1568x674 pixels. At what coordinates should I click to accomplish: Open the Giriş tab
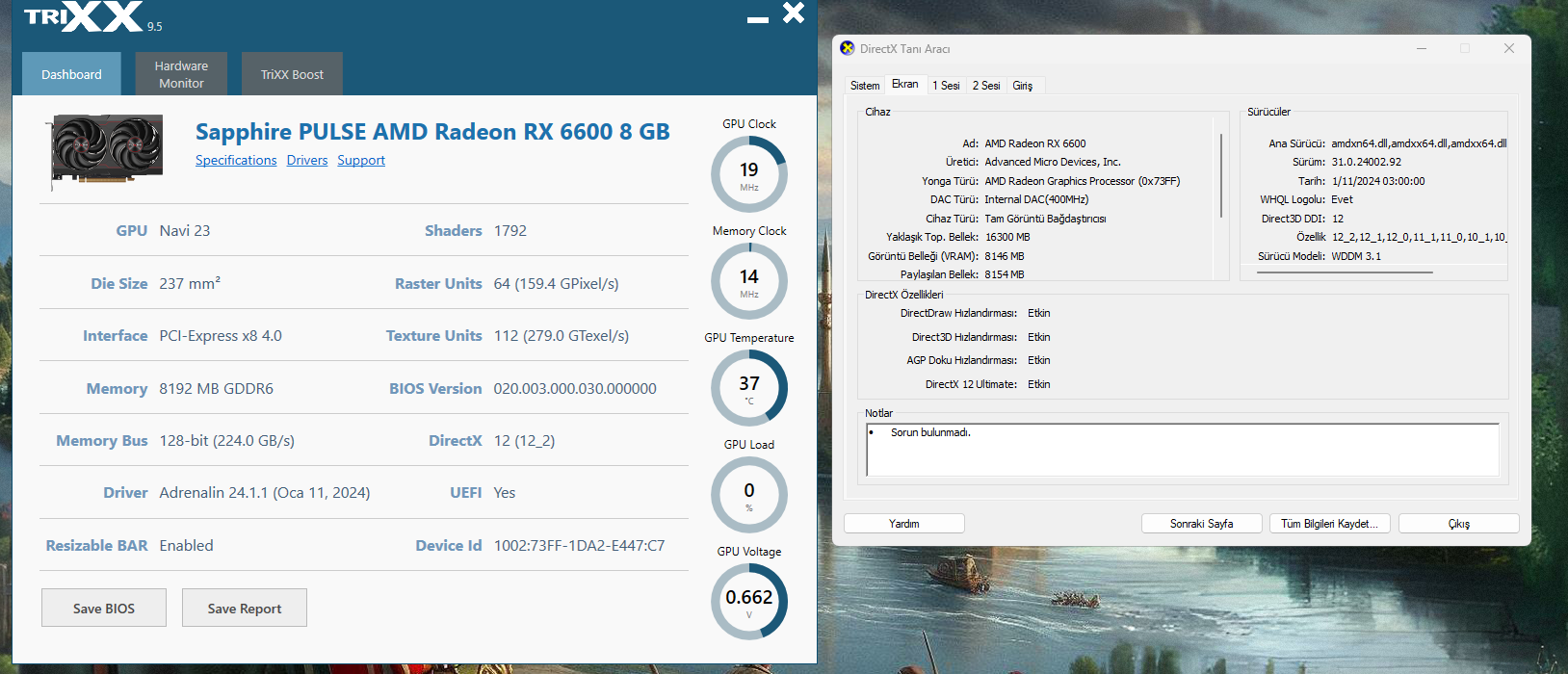coord(1023,86)
